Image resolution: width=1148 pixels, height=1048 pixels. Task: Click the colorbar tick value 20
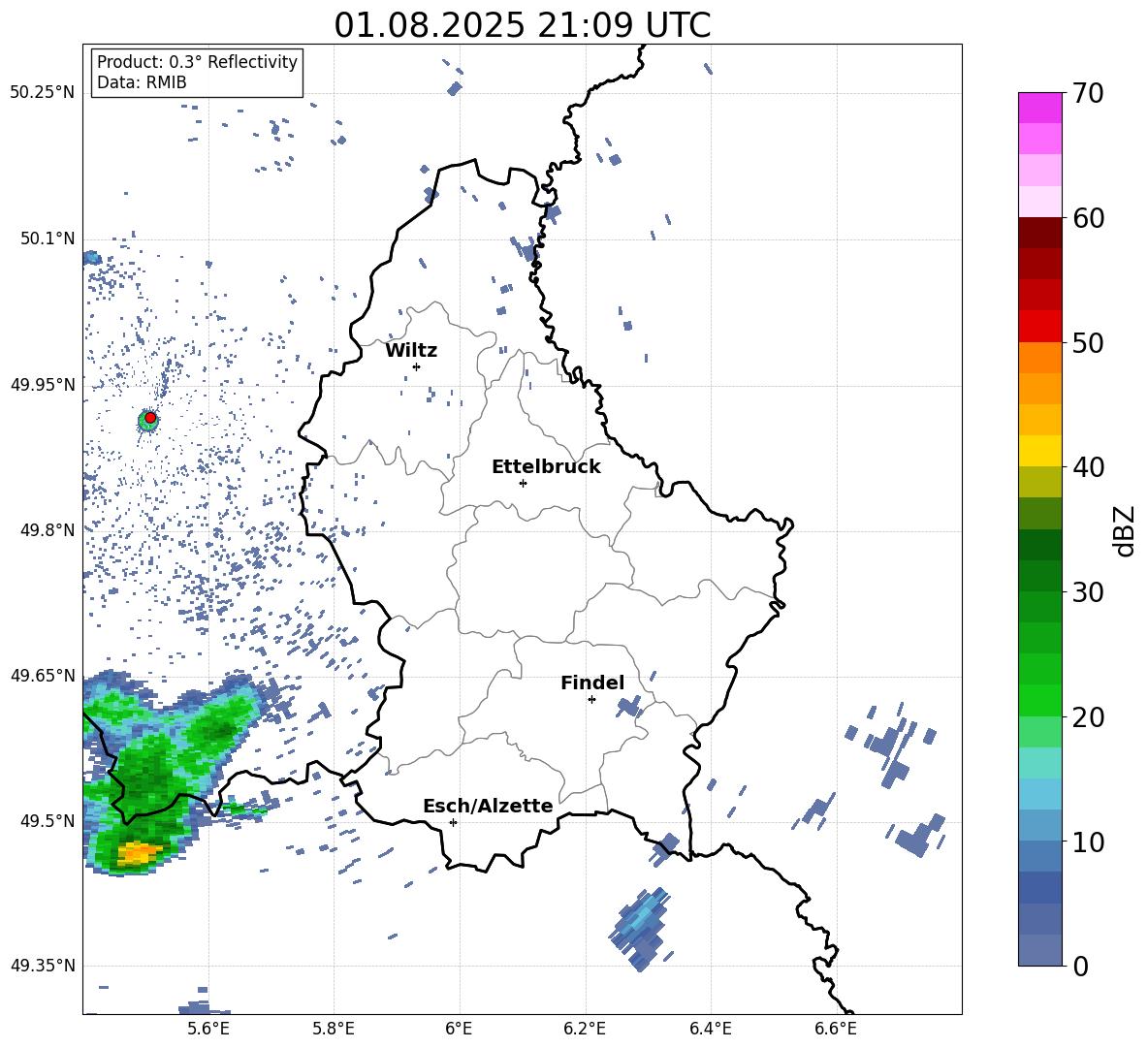[x=1089, y=717]
